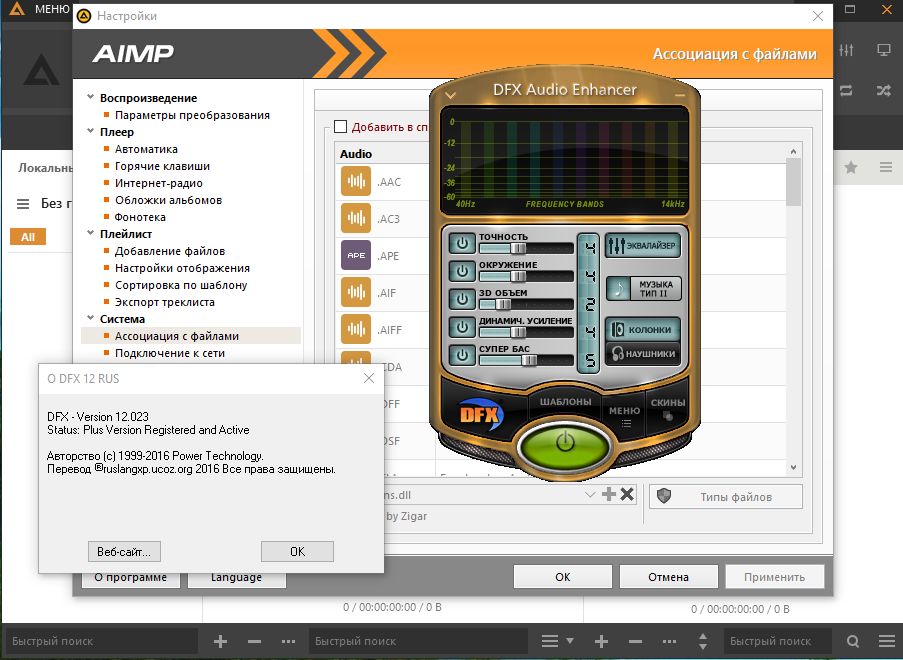Viewport: 903px width, 660px height.
Task: Open the equalizer icon in AIMP main window
Action: [x=846, y=50]
